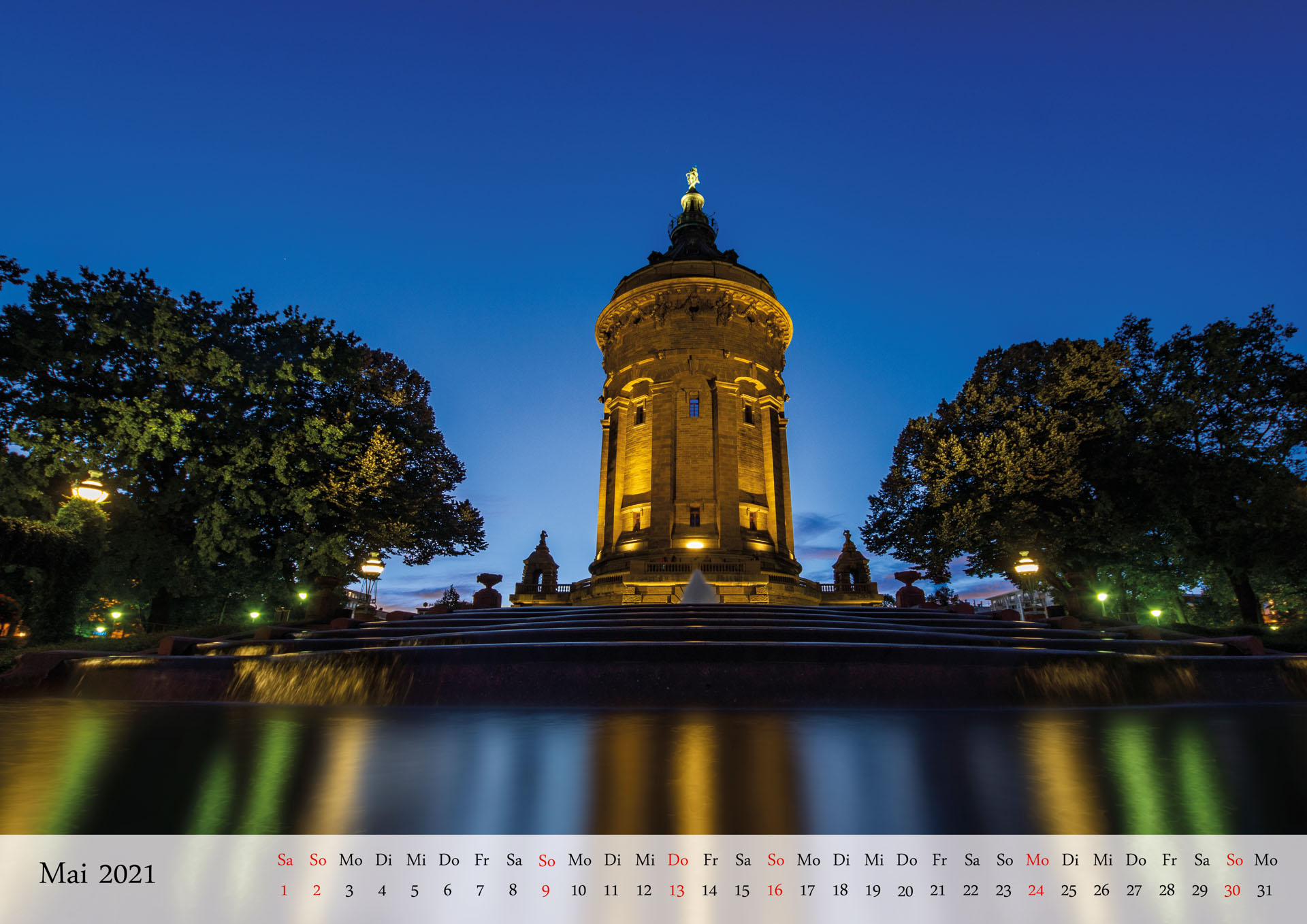Pick date number 28 in the calendar
The height and width of the screenshot is (924, 1307).
(x=1166, y=889)
